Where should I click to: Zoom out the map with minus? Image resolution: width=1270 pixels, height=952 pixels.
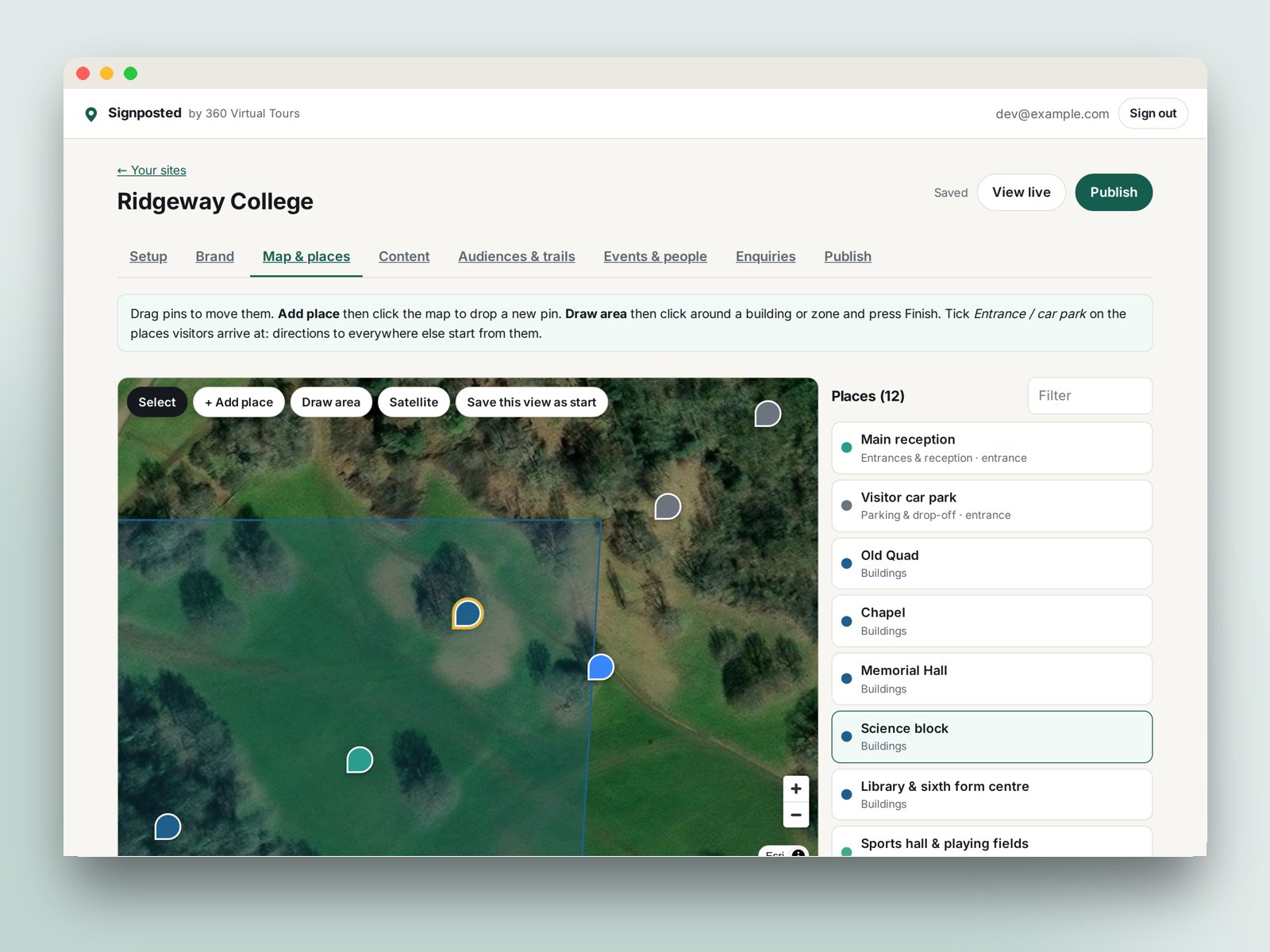click(x=796, y=815)
